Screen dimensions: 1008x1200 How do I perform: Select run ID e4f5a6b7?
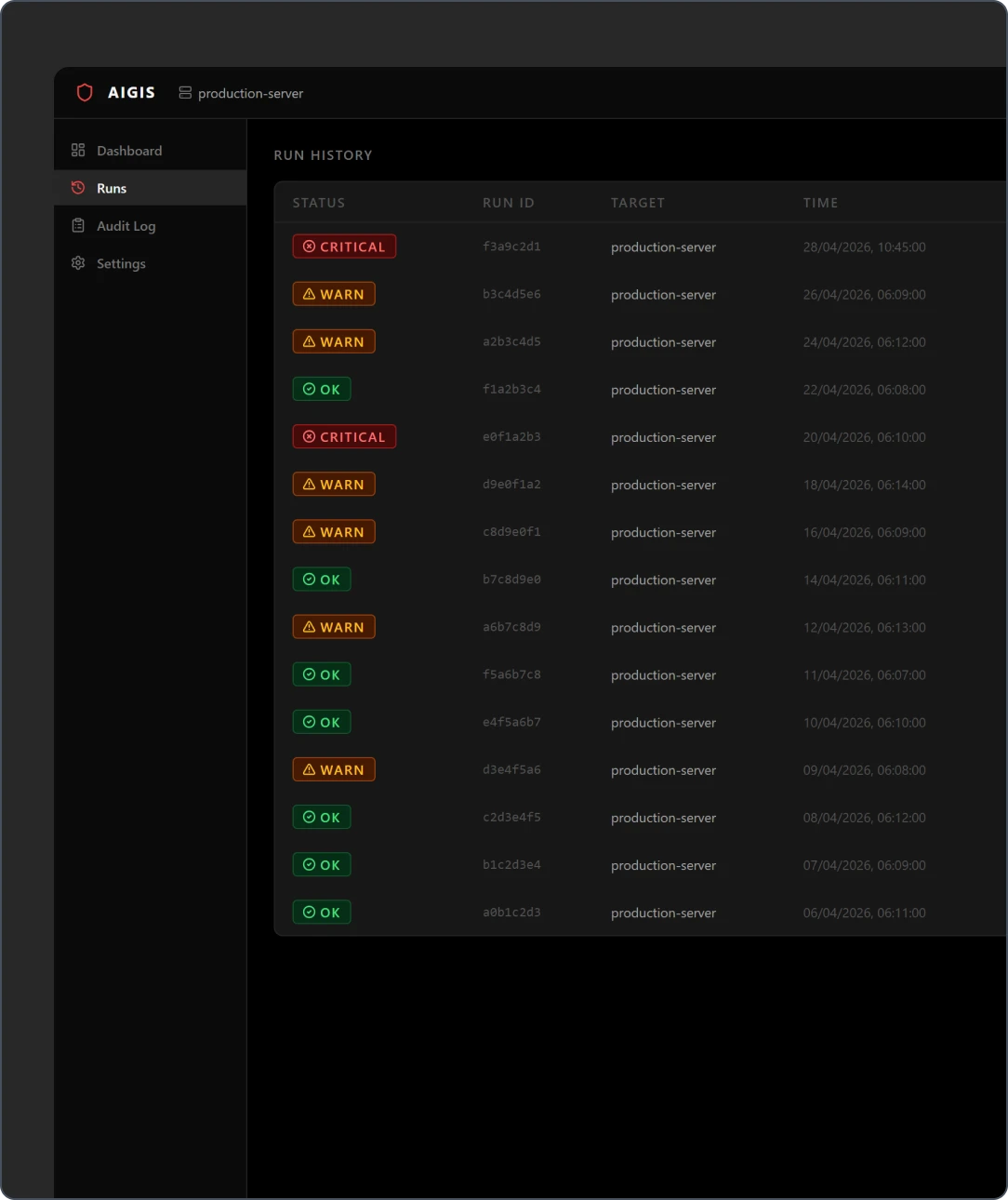[x=511, y=722]
